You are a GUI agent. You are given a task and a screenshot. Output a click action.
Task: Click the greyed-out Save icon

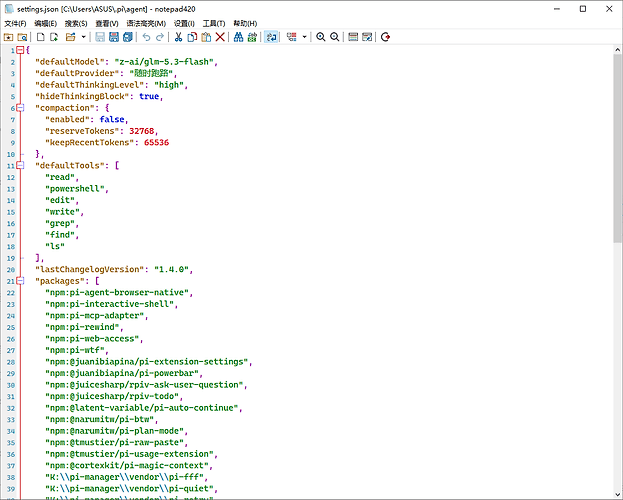(x=100, y=37)
